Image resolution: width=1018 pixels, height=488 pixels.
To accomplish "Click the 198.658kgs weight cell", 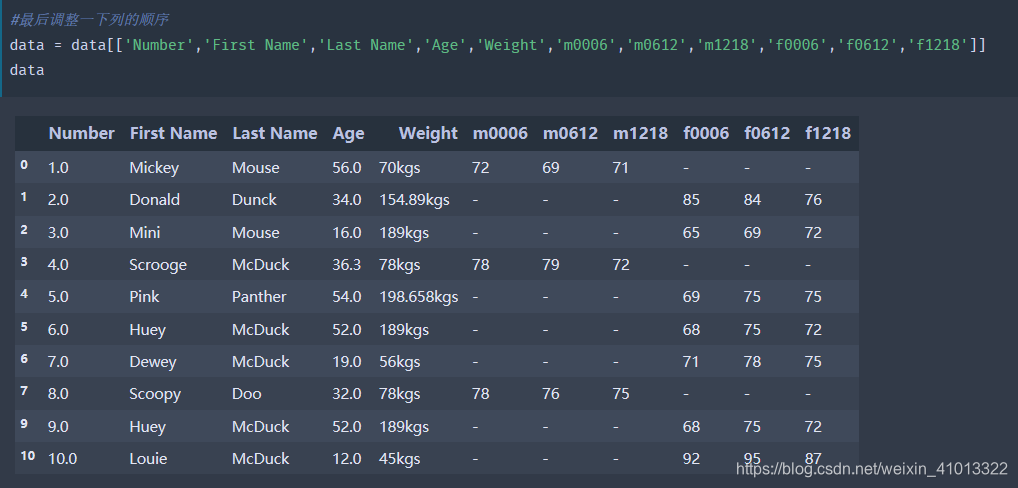I will [x=419, y=297].
